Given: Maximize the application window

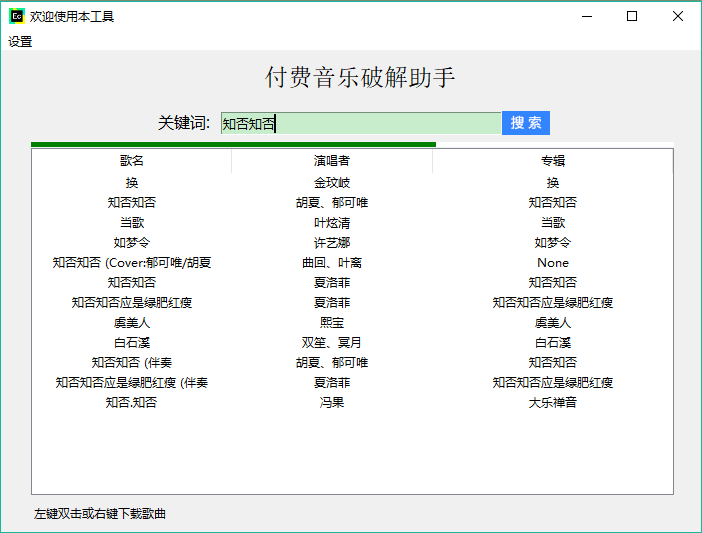Looking at the screenshot, I should pyautogui.click(x=632, y=17).
